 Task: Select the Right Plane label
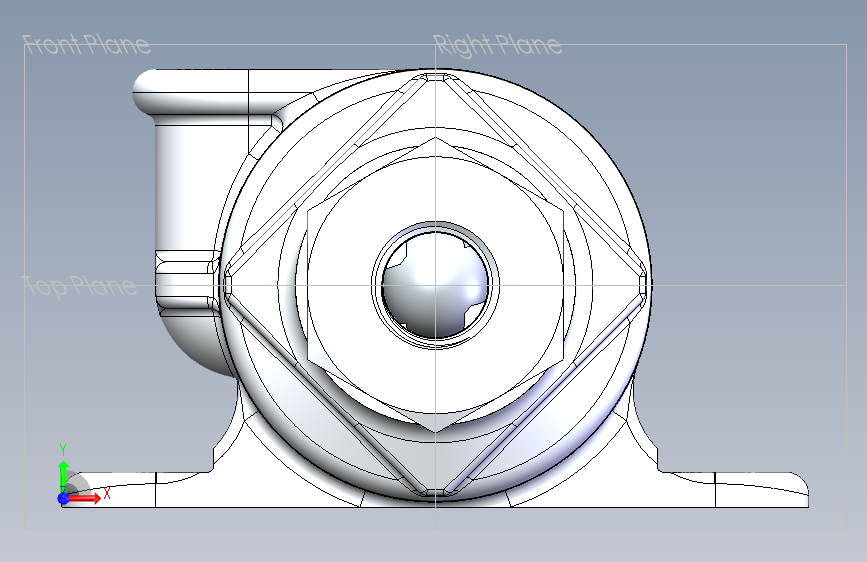pyautogui.click(x=497, y=45)
